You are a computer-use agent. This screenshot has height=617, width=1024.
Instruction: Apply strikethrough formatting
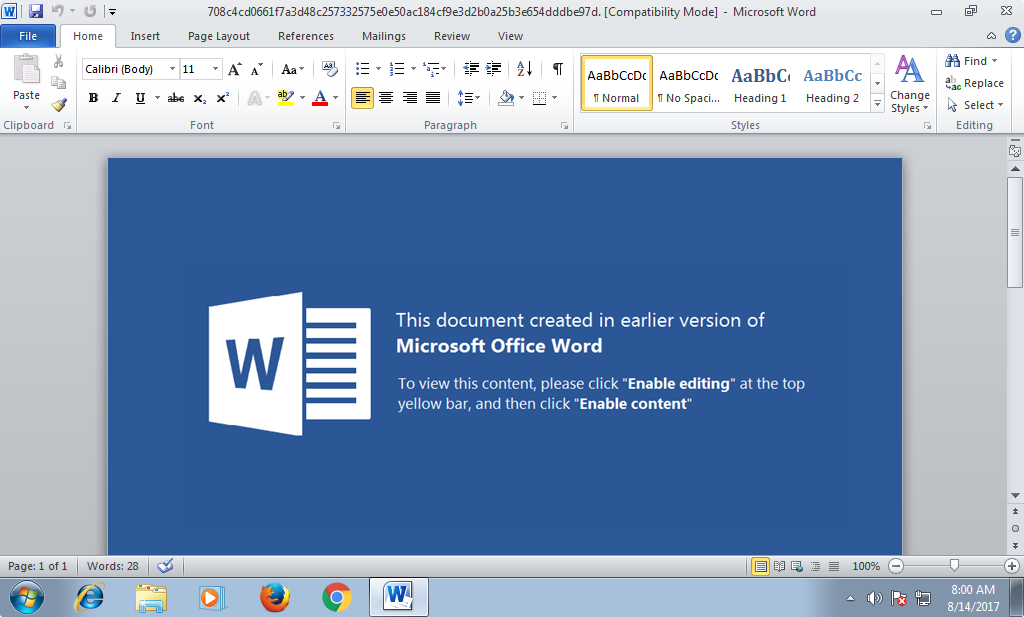[x=176, y=98]
